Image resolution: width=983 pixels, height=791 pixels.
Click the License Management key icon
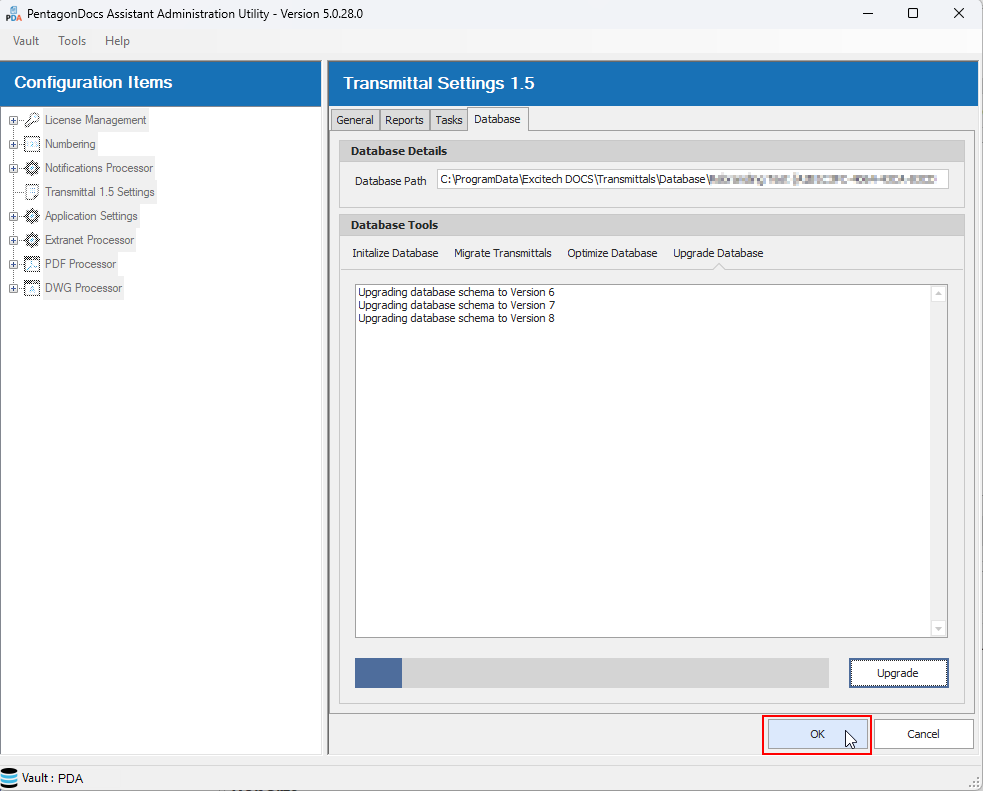click(32, 120)
